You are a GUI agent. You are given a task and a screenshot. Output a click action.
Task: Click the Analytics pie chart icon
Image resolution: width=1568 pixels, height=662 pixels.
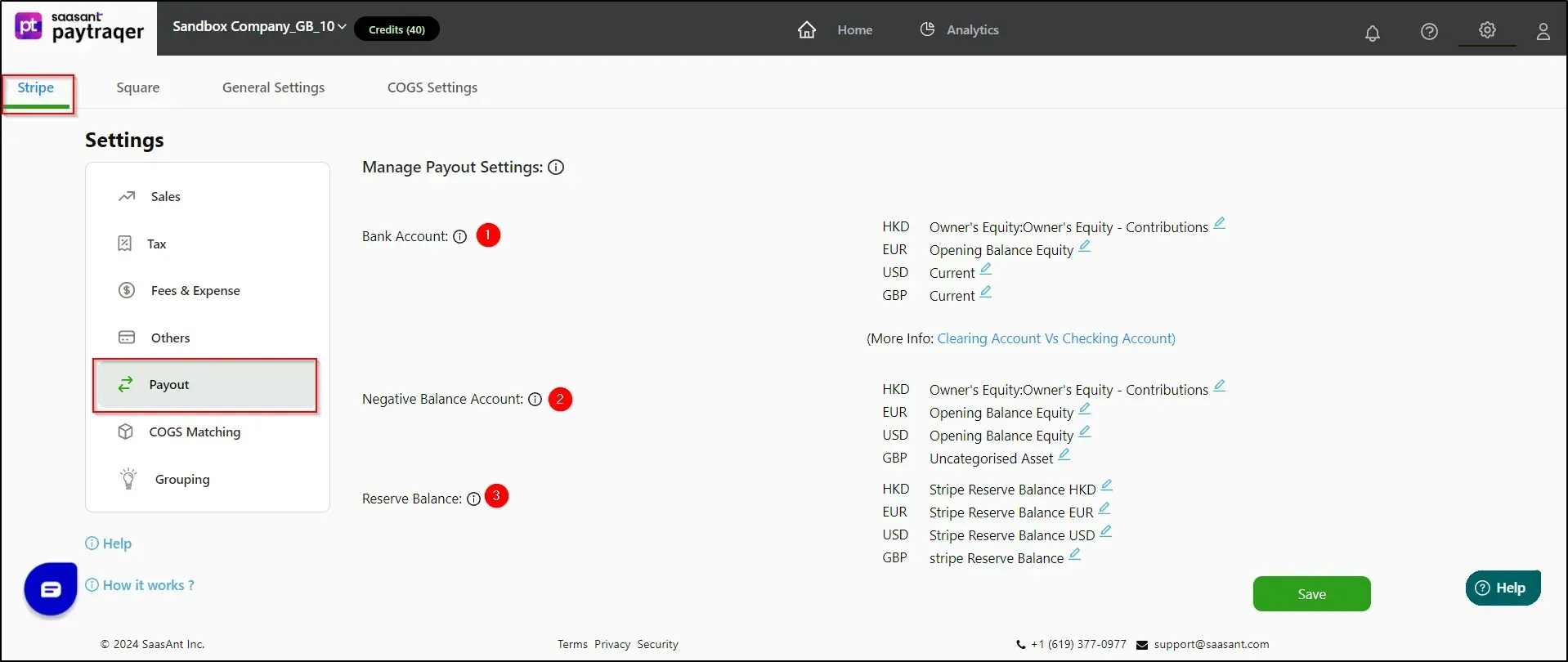927,29
